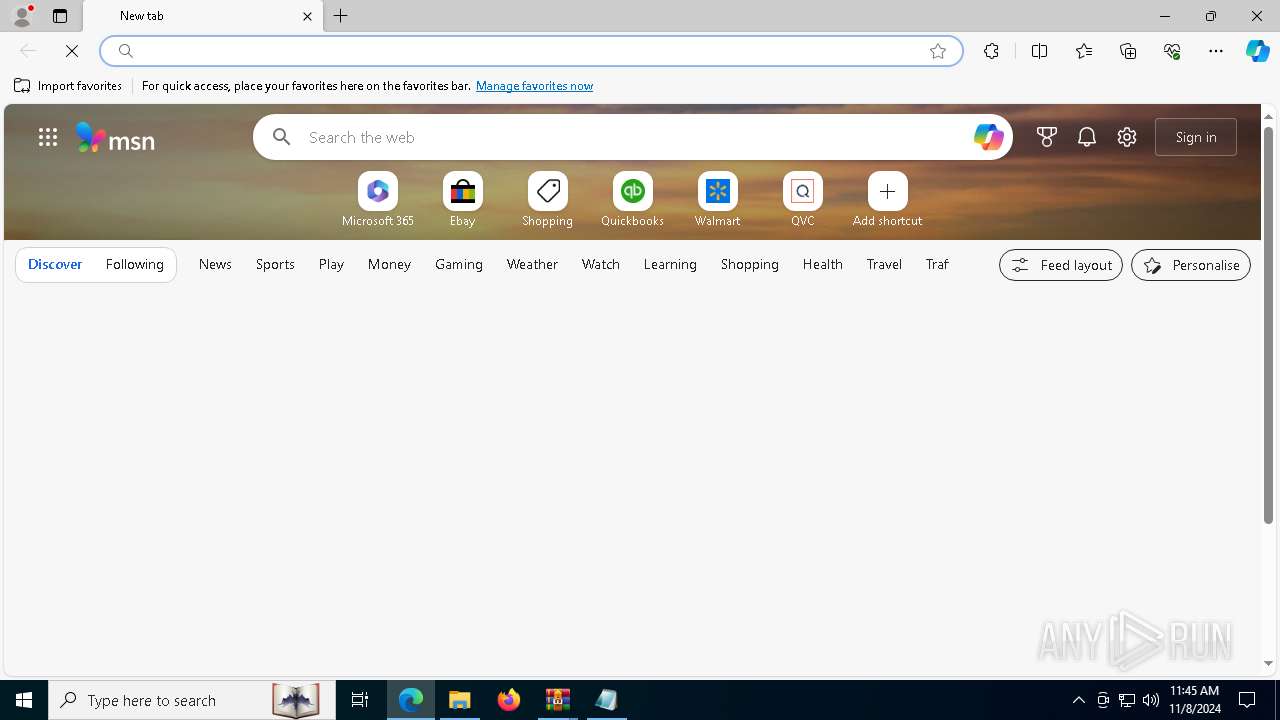Show hidden system tray icons
1280x720 pixels.
point(1079,700)
